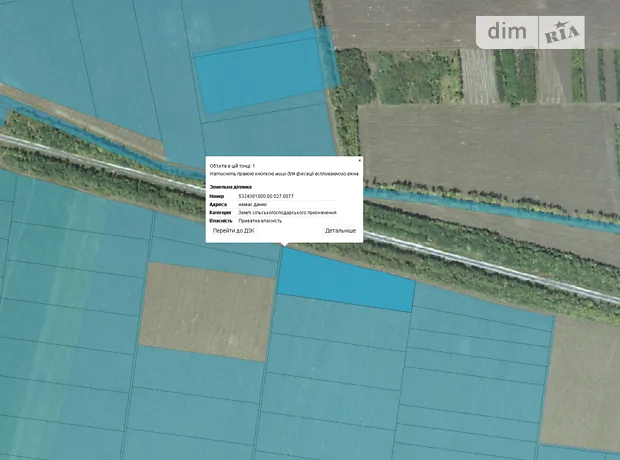Click the narrow blue stream strip right of popup
The width and height of the screenshot is (620, 460).
pos(450,203)
